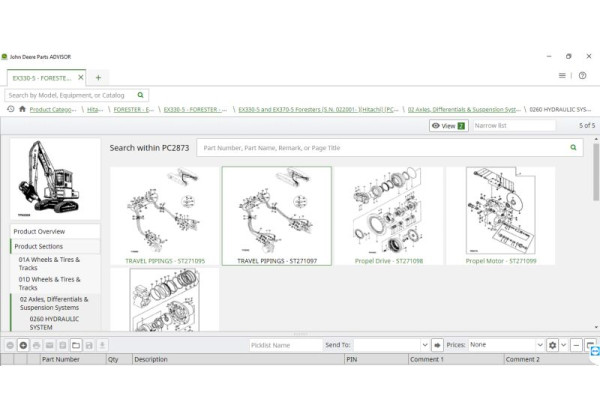Screen dimensions: 600x419
Task: Click the add plus icon in picklist toolbar
Action: click(x=23, y=345)
